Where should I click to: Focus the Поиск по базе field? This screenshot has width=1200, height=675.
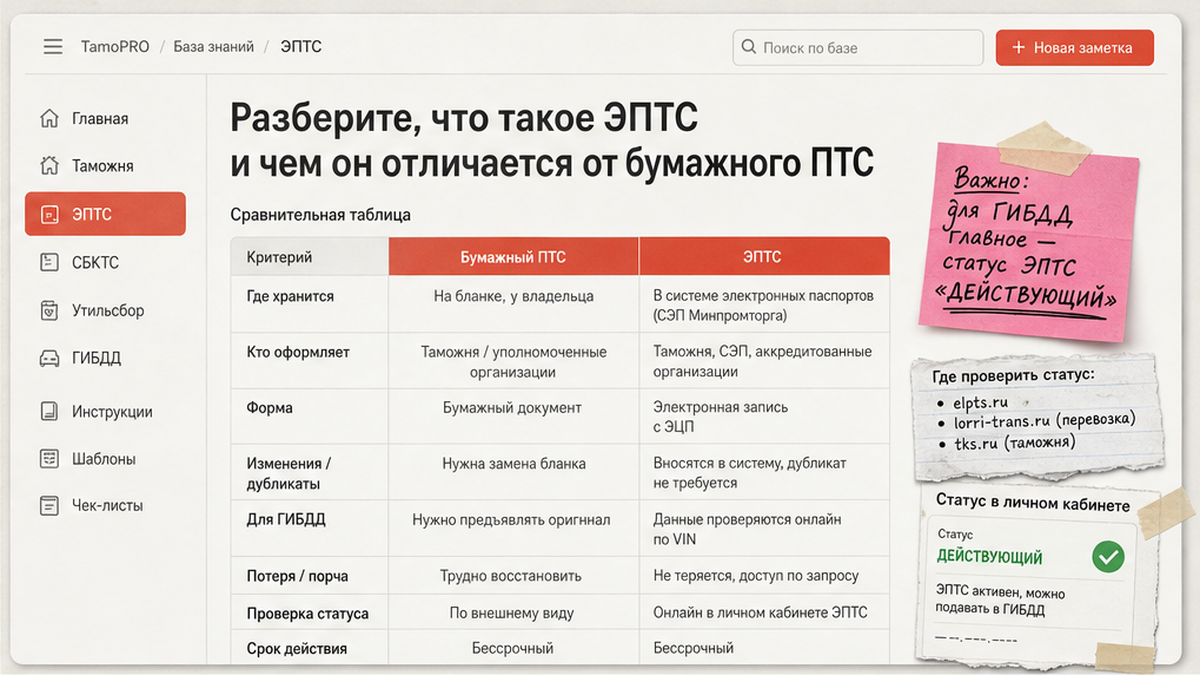[858, 47]
